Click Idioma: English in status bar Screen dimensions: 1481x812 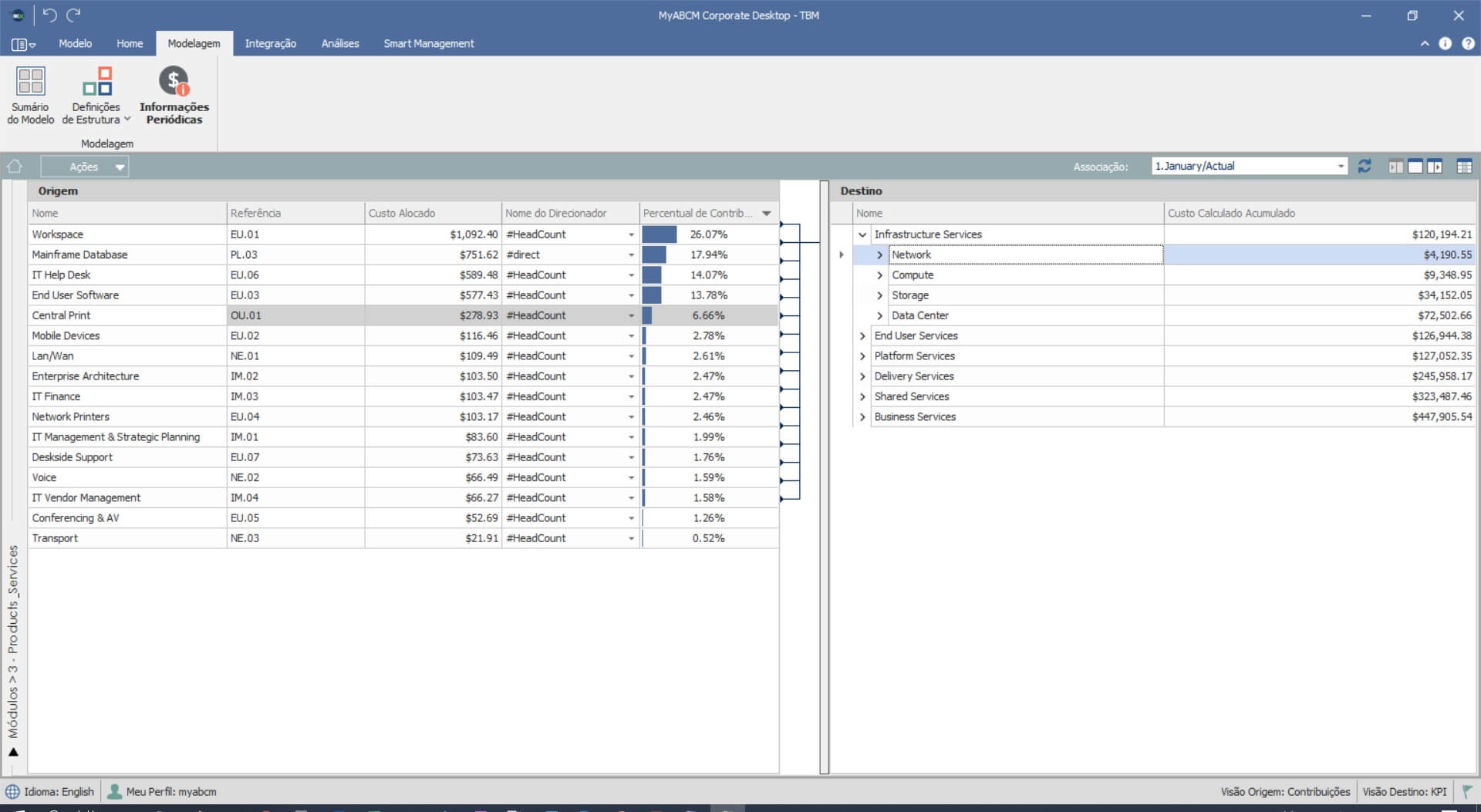coord(51,792)
